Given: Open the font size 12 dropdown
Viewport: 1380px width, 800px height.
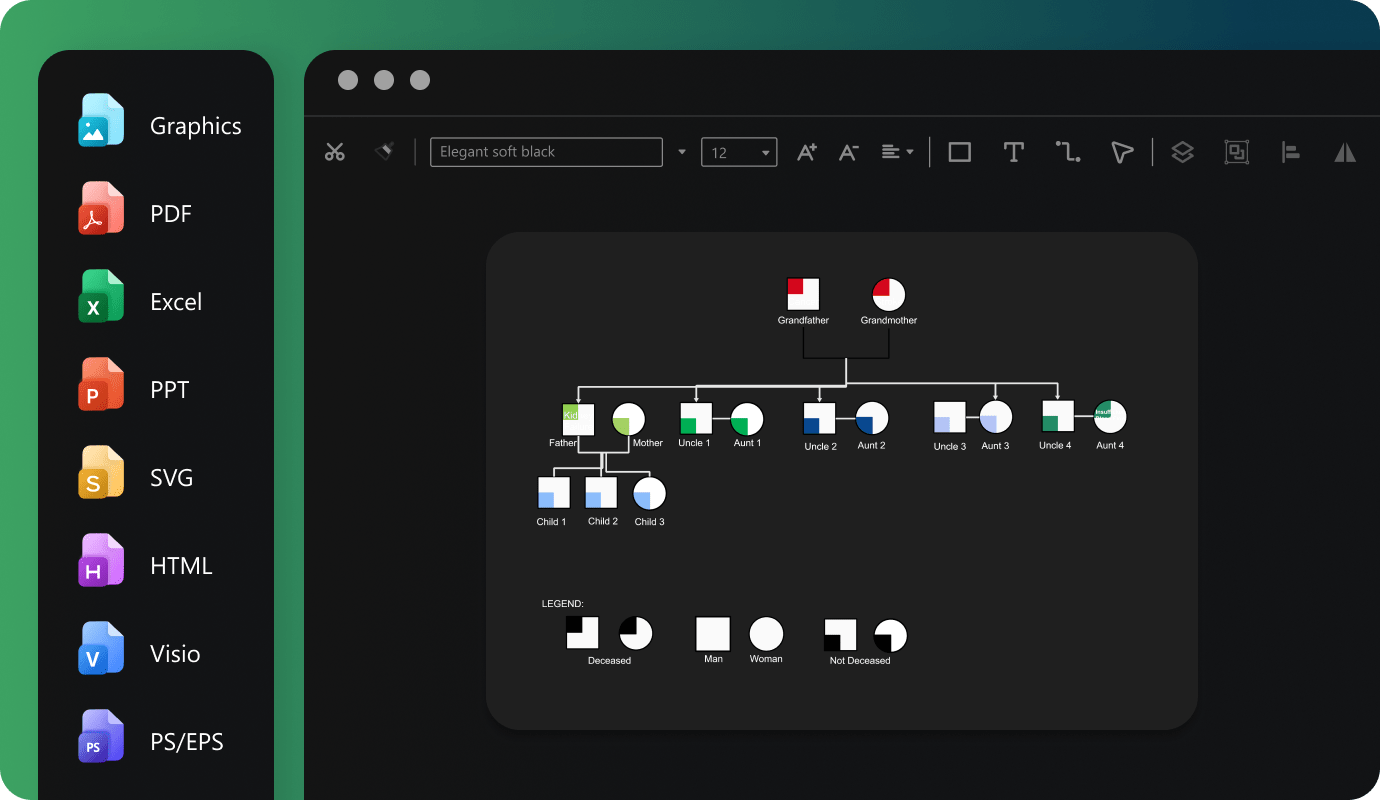Looking at the screenshot, I should [x=739, y=152].
